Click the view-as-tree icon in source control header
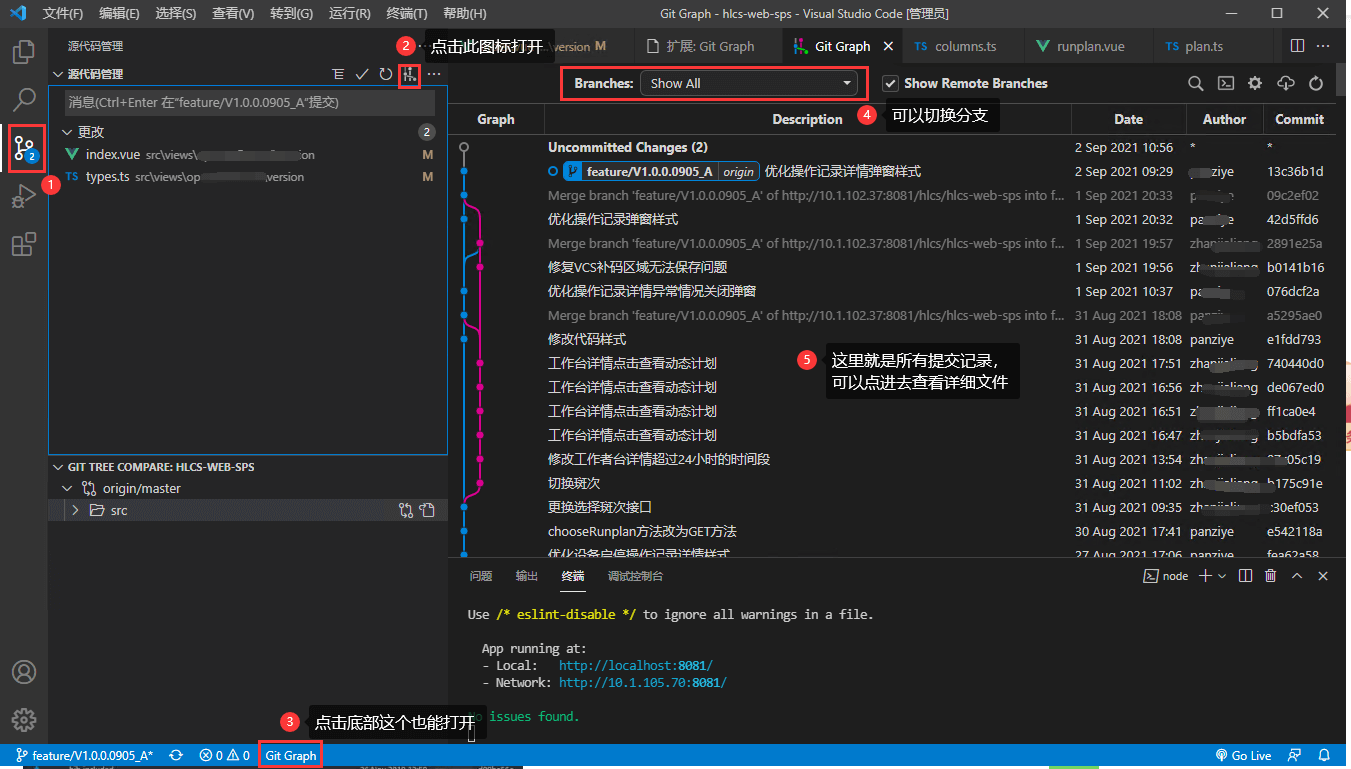1351x769 pixels. pyautogui.click(x=338, y=74)
